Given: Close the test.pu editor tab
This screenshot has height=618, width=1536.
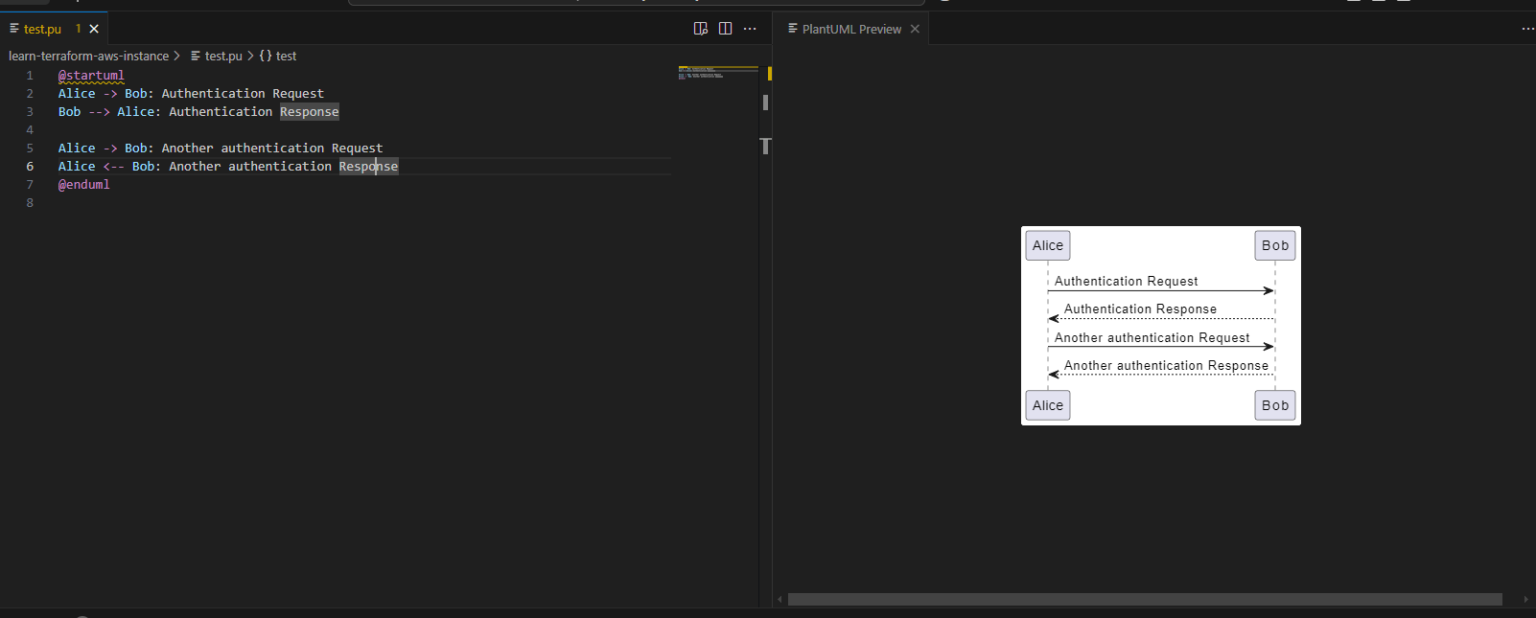Looking at the screenshot, I should click(x=93, y=28).
